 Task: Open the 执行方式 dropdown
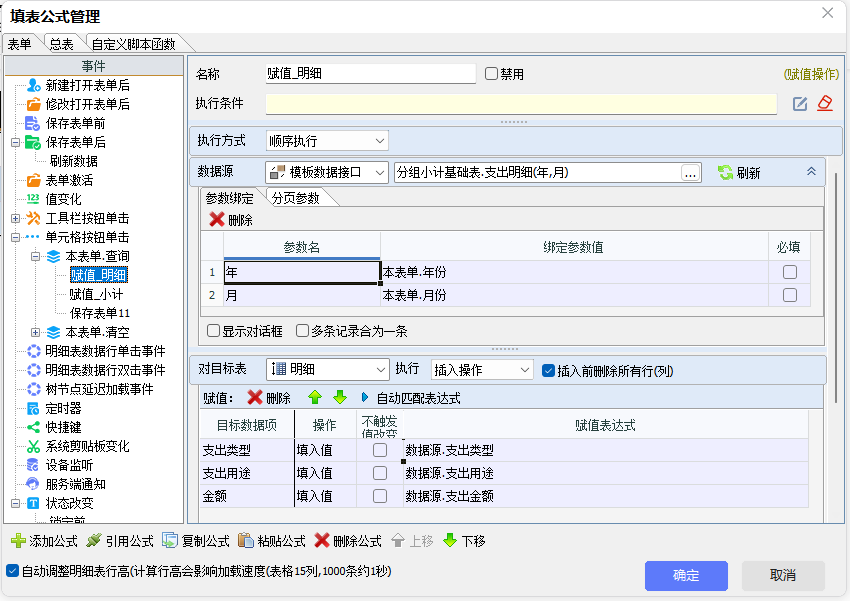[x=326, y=141]
